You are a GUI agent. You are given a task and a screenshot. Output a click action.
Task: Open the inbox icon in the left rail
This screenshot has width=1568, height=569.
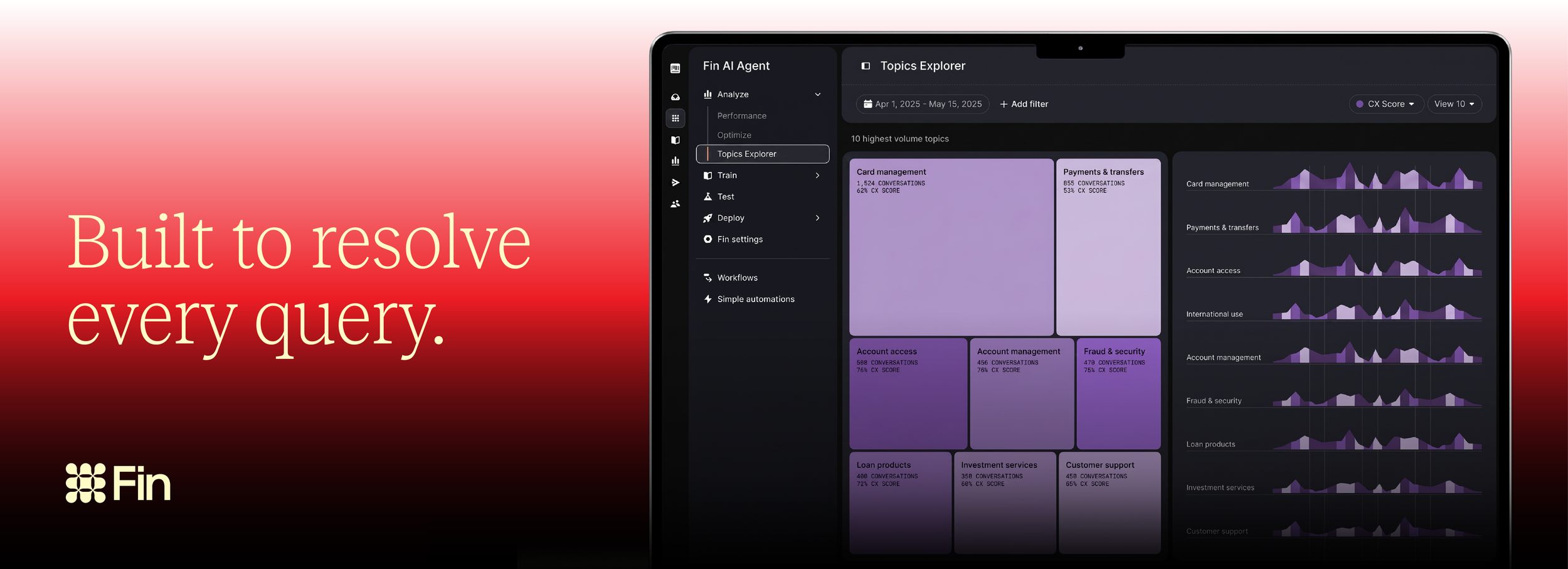click(x=675, y=97)
